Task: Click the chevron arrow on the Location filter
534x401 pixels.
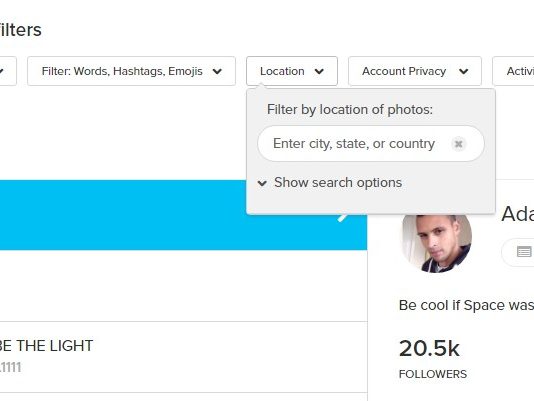Action: 319,72
